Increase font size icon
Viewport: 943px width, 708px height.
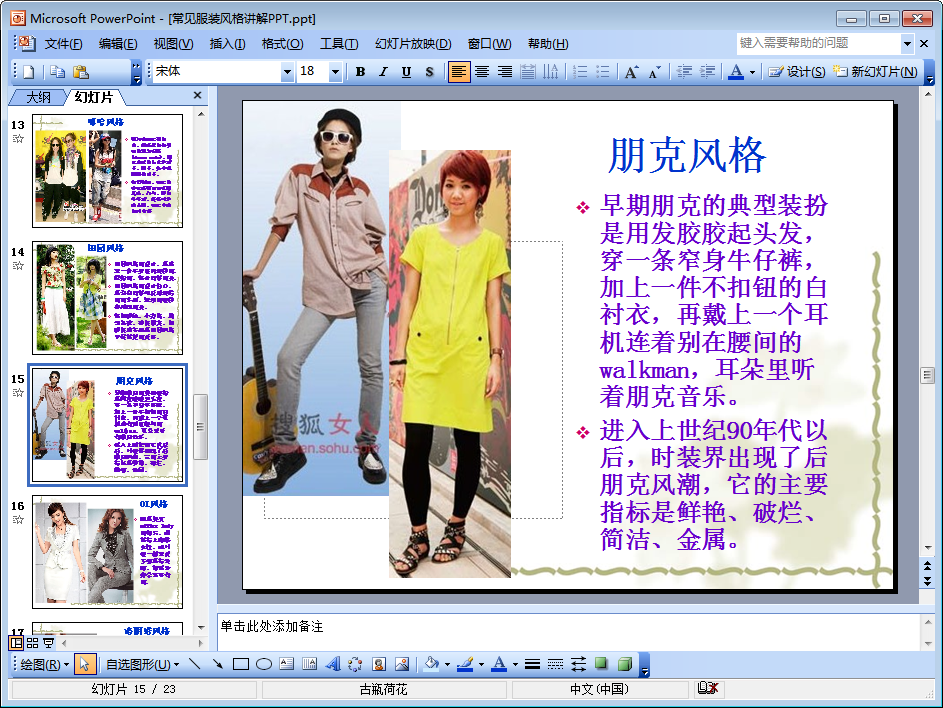coord(631,72)
